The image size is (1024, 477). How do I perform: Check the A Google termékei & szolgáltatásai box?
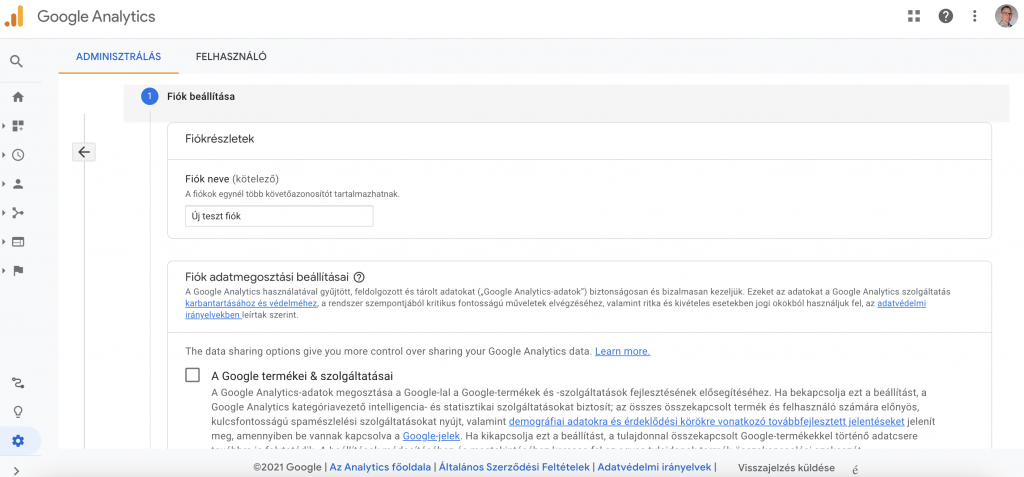coord(193,375)
